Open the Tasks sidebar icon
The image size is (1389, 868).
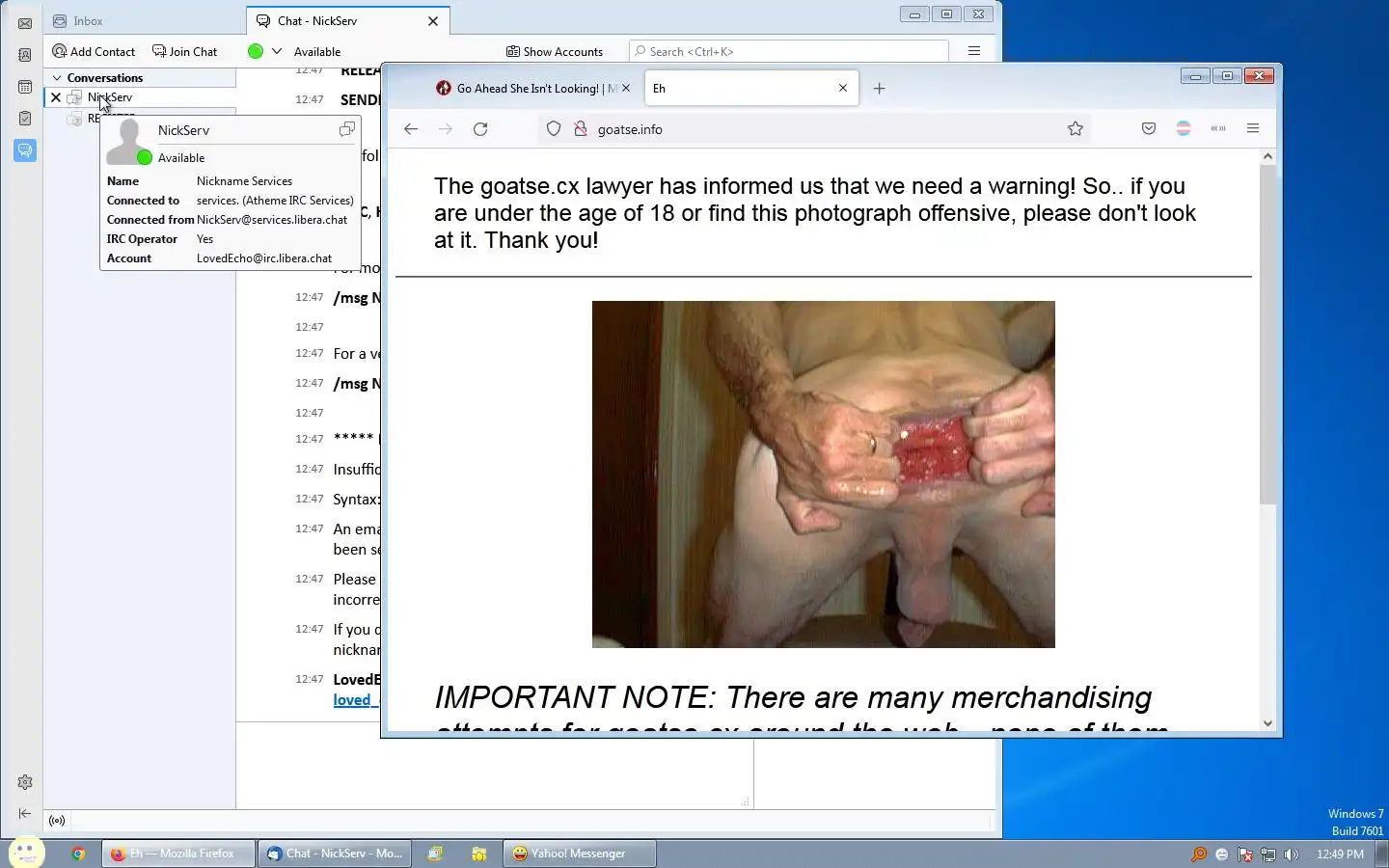click(x=25, y=119)
